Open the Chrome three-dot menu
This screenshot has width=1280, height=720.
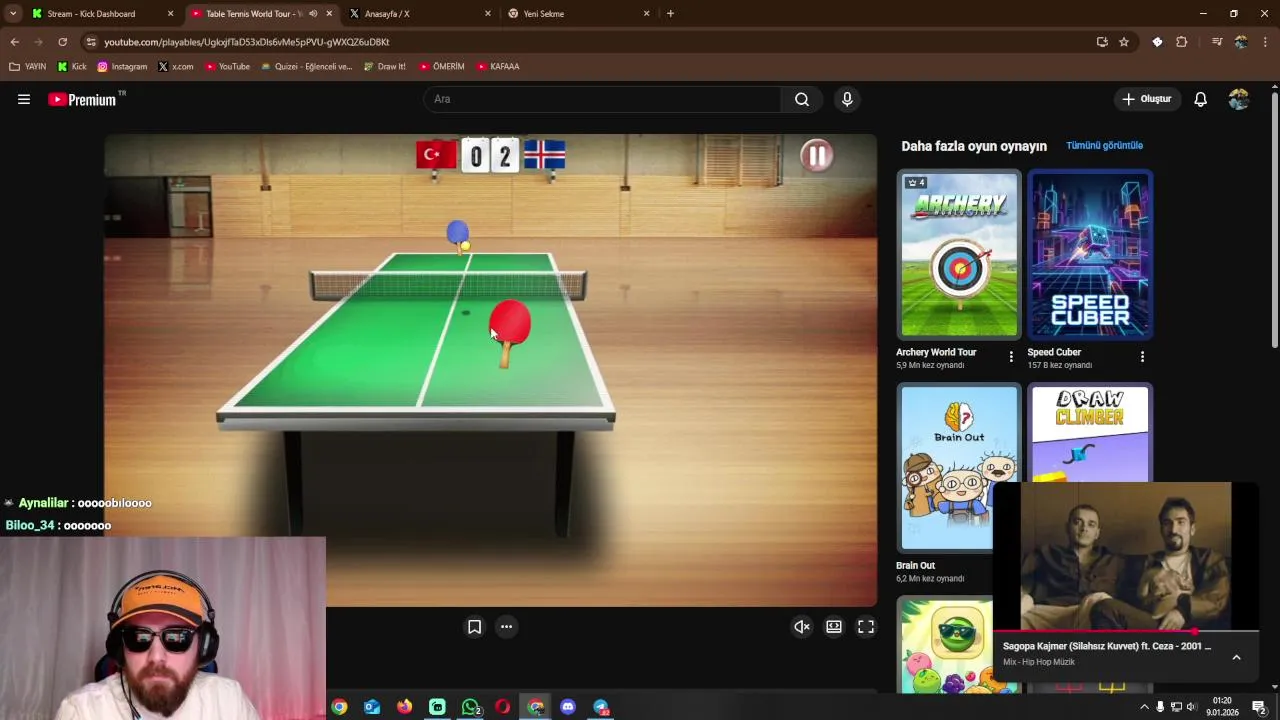[1265, 42]
